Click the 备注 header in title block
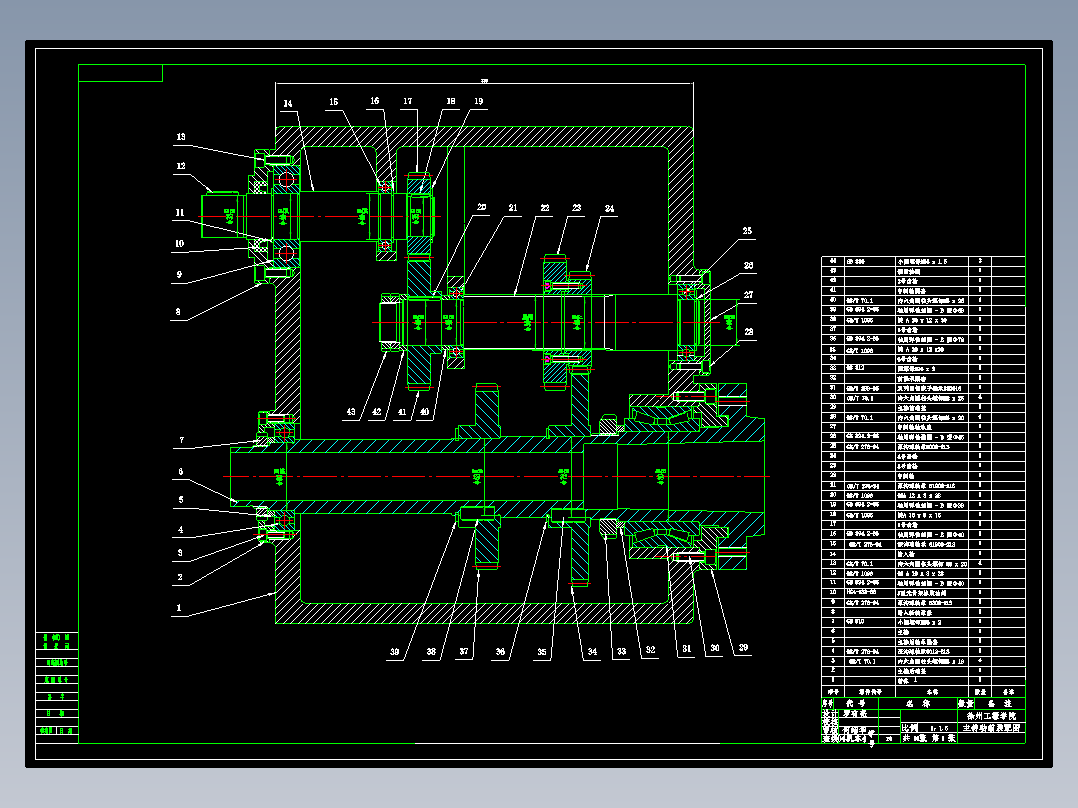This screenshot has width=1078, height=808. 1000,703
